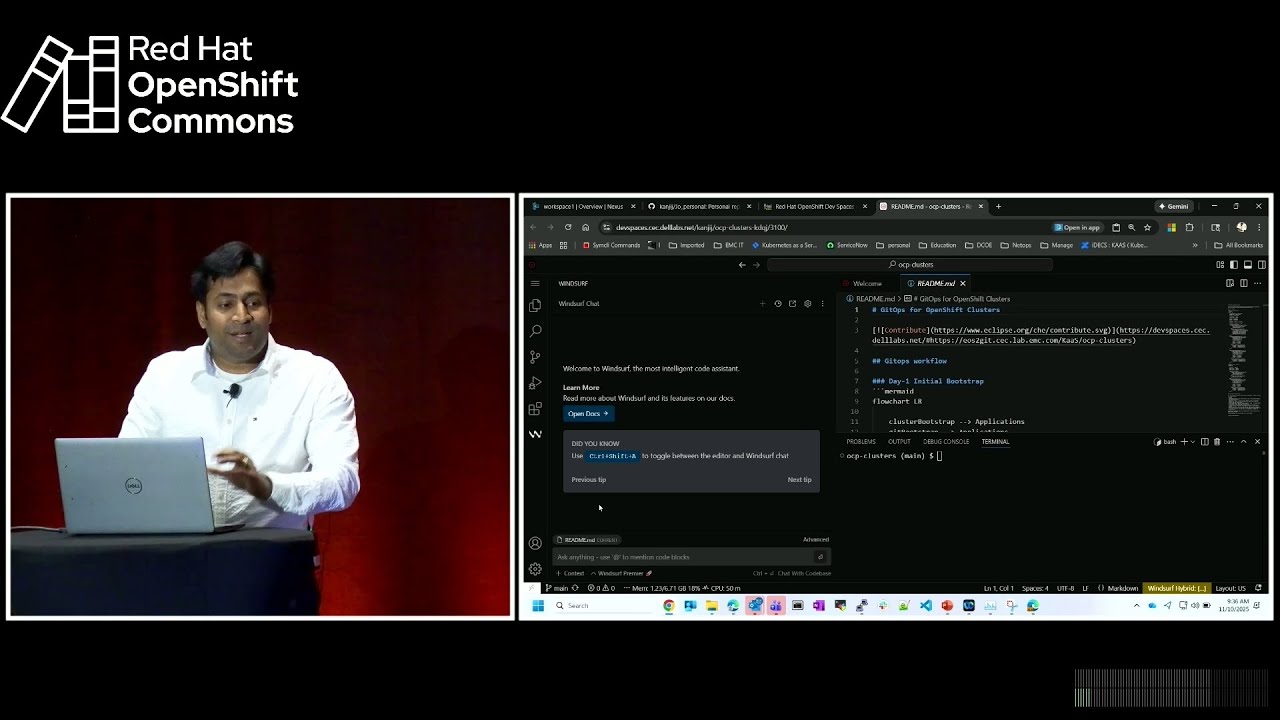Viewport: 1280px width, 720px height.
Task: Open the Kubernetes as a Ser... bookmark
Action: click(x=784, y=245)
